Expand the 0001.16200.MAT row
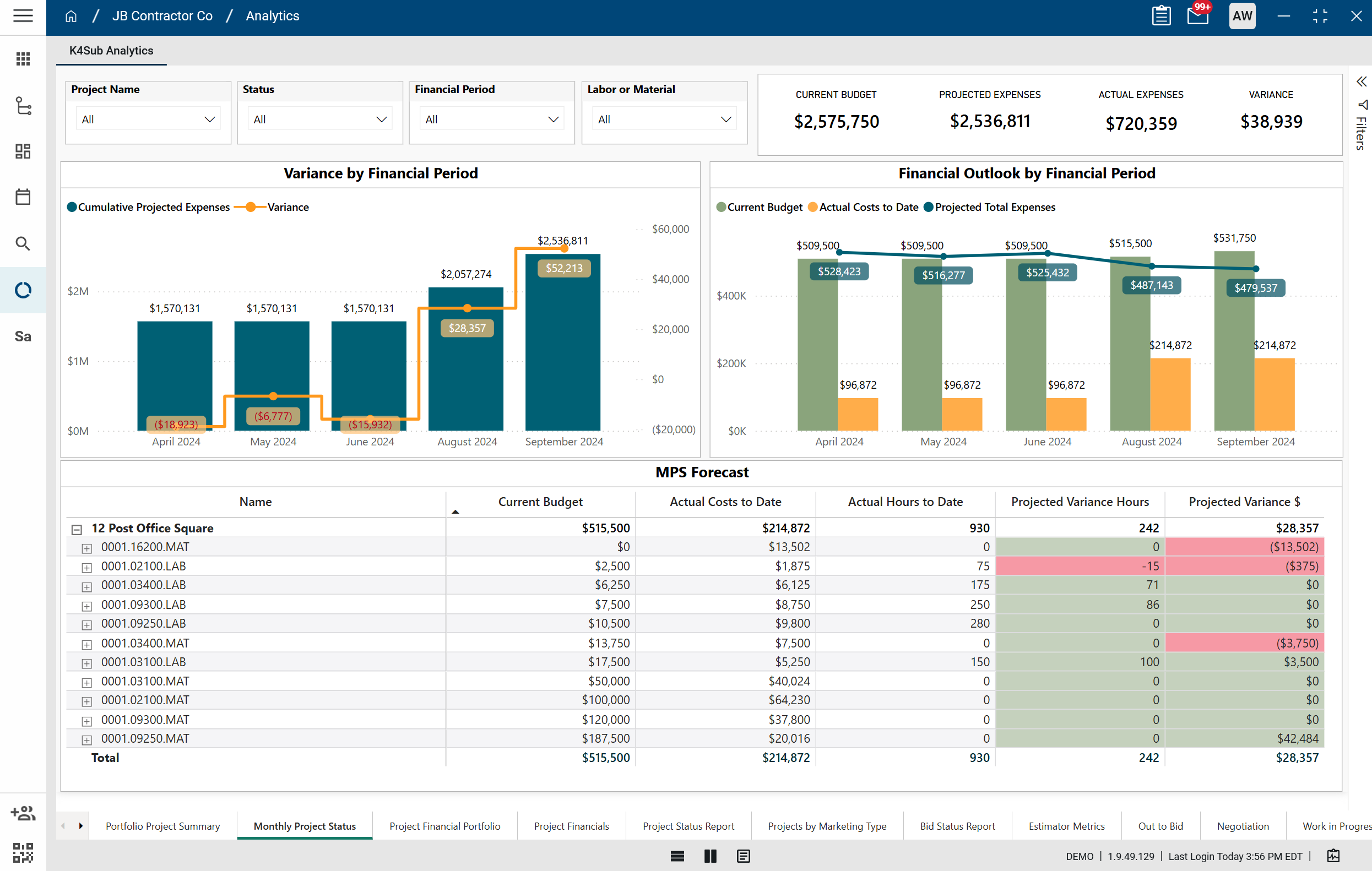The width and height of the screenshot is (1372, 871). tap(86, 548)
